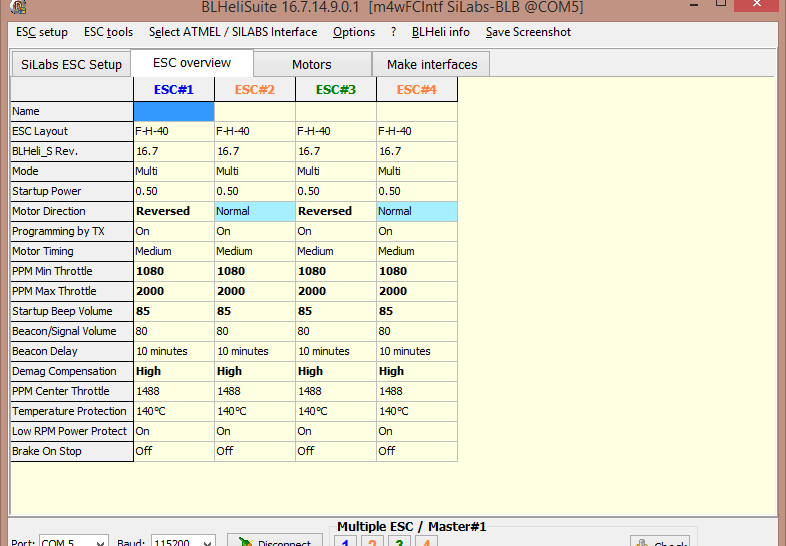
Task: Click the Name cell for ESC#4
Action: tap(417, 111)
